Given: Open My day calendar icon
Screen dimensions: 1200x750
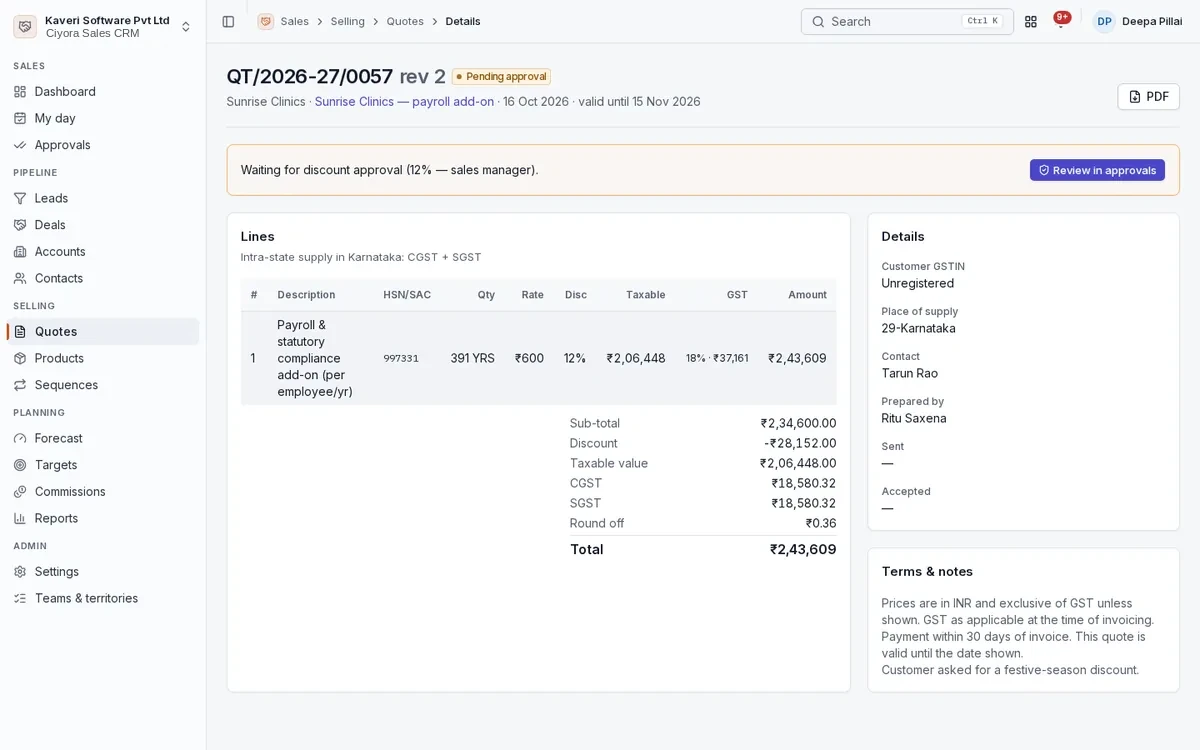Looking at the screenshot, I should (20, 118).
